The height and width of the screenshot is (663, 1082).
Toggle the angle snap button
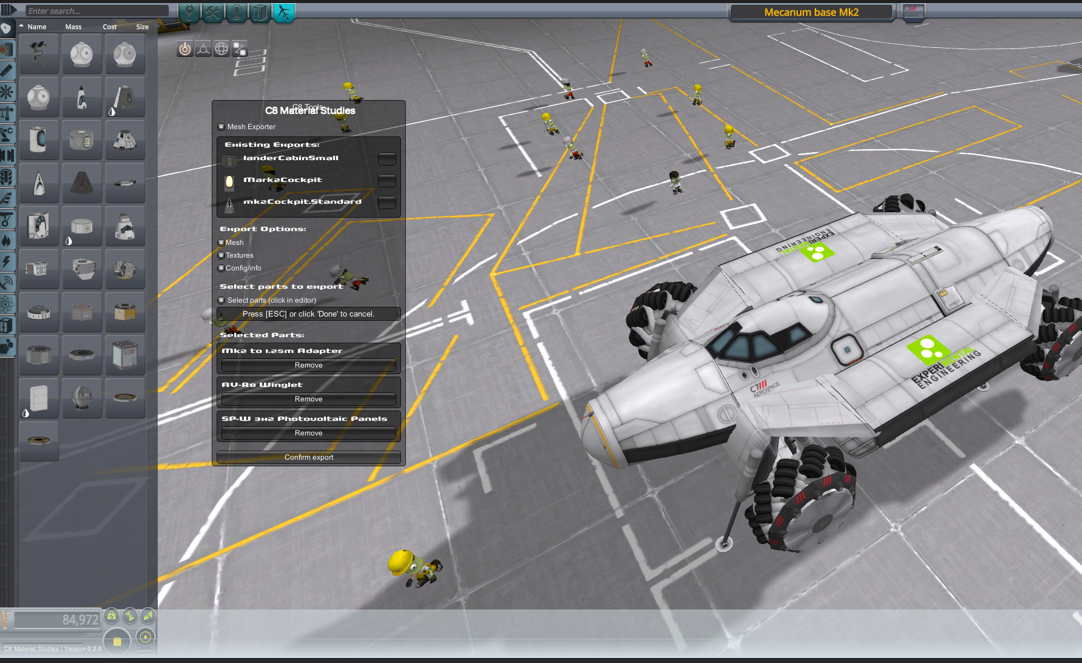coord(145,637)
